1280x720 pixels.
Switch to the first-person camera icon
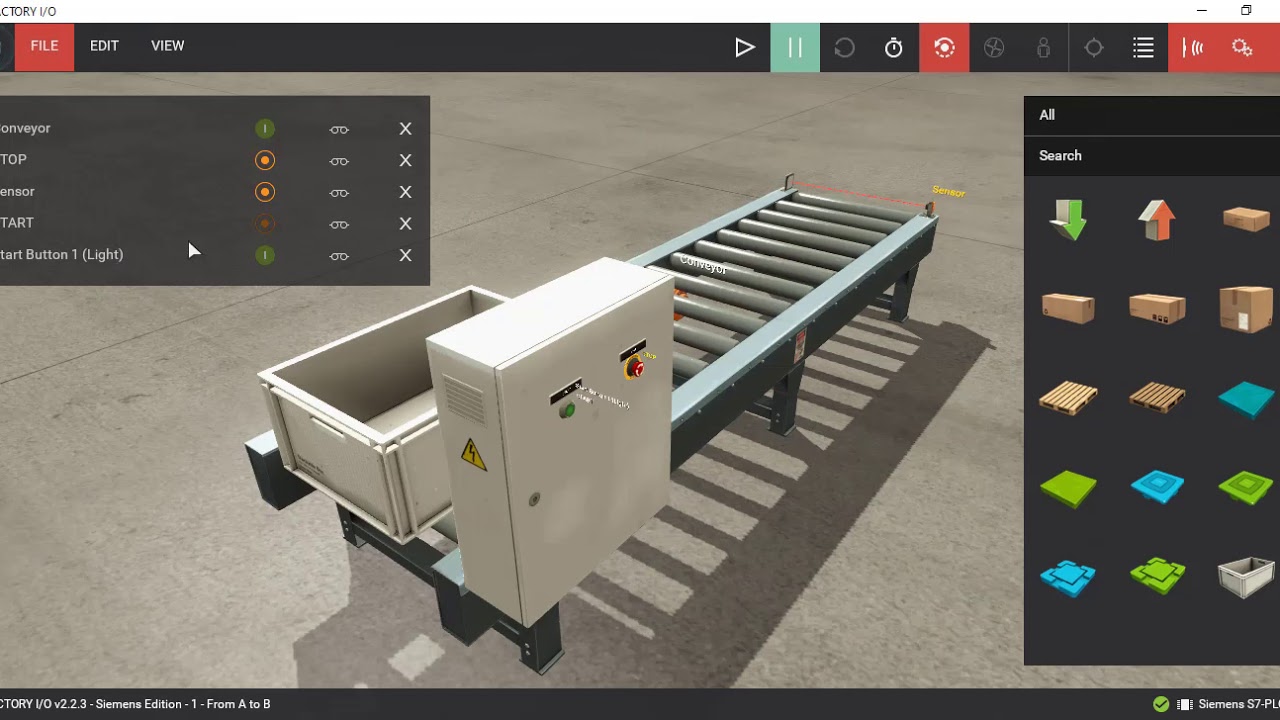click(1044, 47)
